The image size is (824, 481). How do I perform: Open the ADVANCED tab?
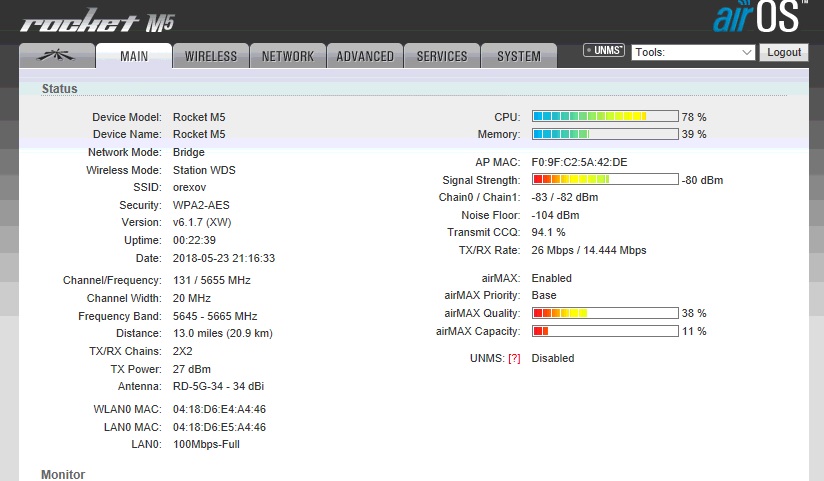pos(365,56)
